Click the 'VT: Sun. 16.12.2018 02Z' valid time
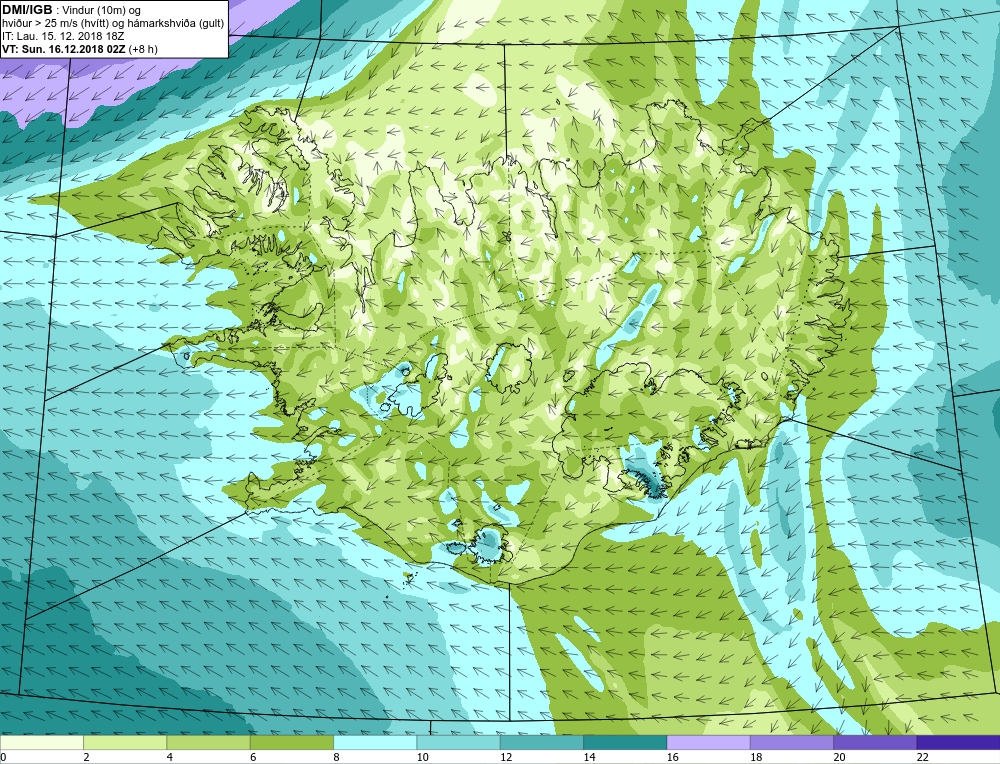This screenshot has width=1000, height=764. pos(63,49)
